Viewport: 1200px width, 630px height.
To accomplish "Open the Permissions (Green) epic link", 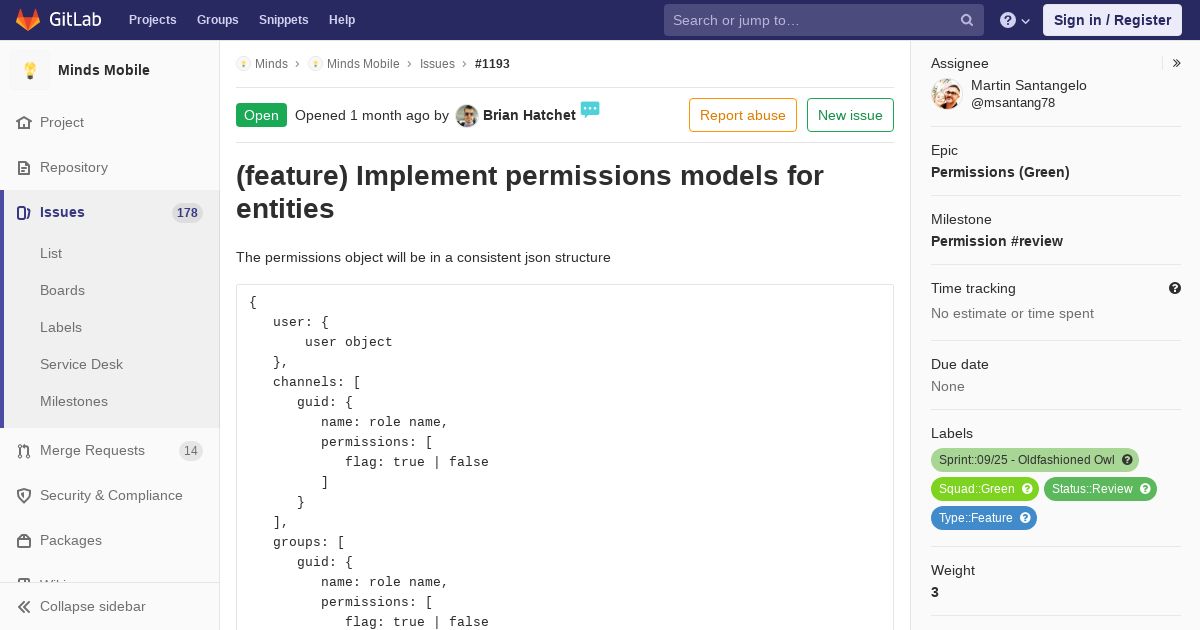I will click(1000, 172).
